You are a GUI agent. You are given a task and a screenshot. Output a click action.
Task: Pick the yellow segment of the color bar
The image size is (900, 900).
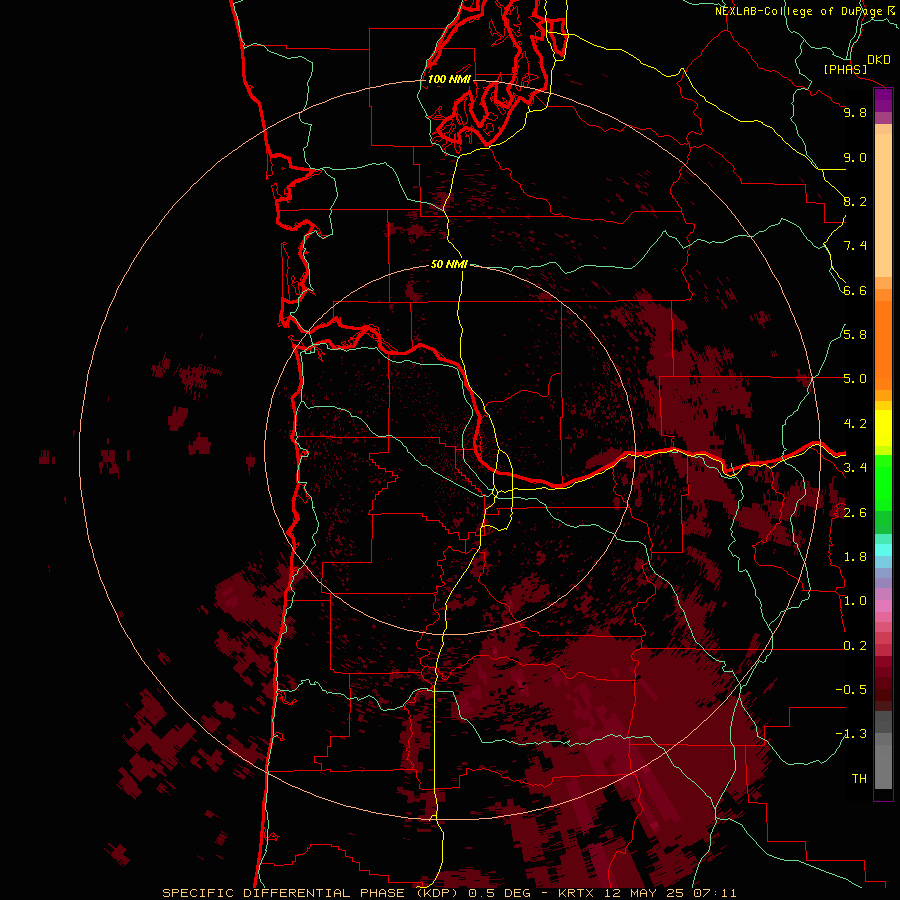pyautogui.click(x=883, y=428)
